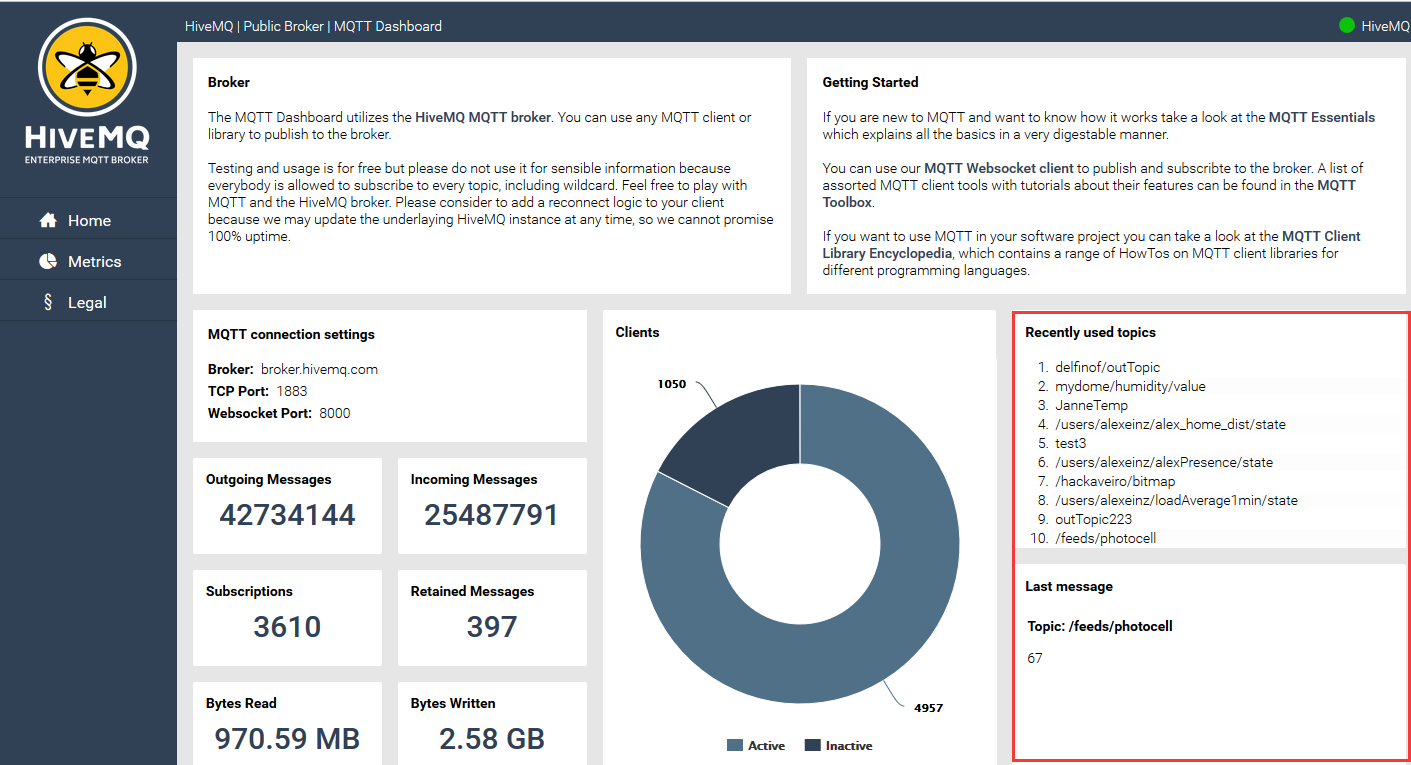Select topic /users/alexeinz/alexPresence/state
1411x765 pixels.
1164,462
